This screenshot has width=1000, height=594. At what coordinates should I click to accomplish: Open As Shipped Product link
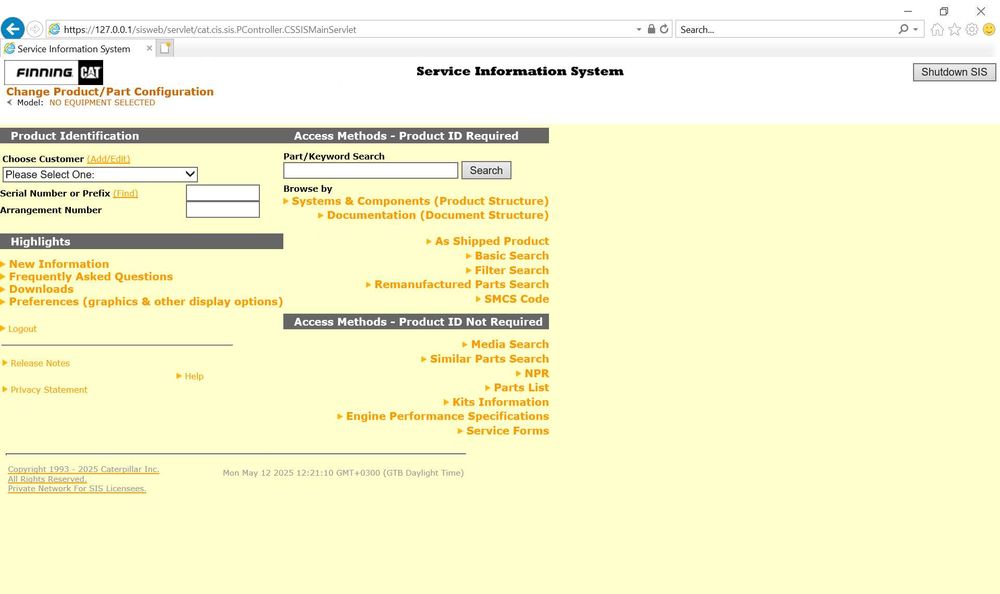click(x=492, y=241)
